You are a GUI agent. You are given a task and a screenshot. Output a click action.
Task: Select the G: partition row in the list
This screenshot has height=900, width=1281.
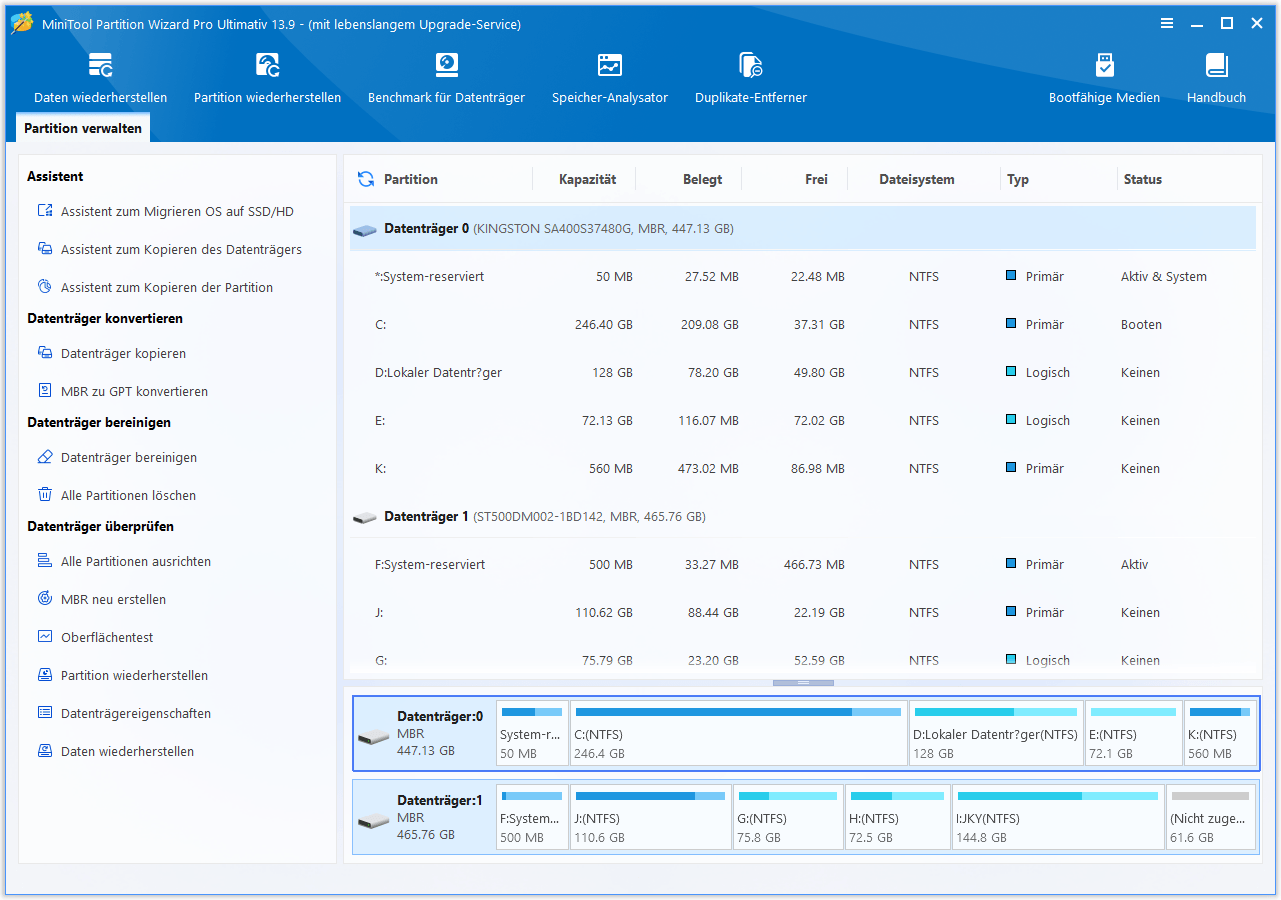tap(803, 660)
